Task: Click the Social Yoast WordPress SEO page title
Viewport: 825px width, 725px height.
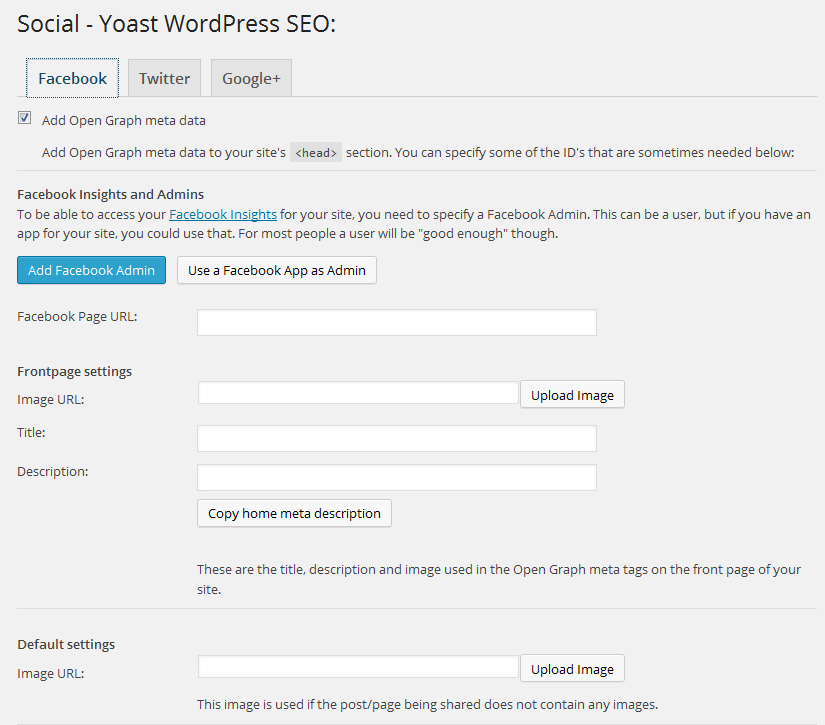Action: [175, 23]
